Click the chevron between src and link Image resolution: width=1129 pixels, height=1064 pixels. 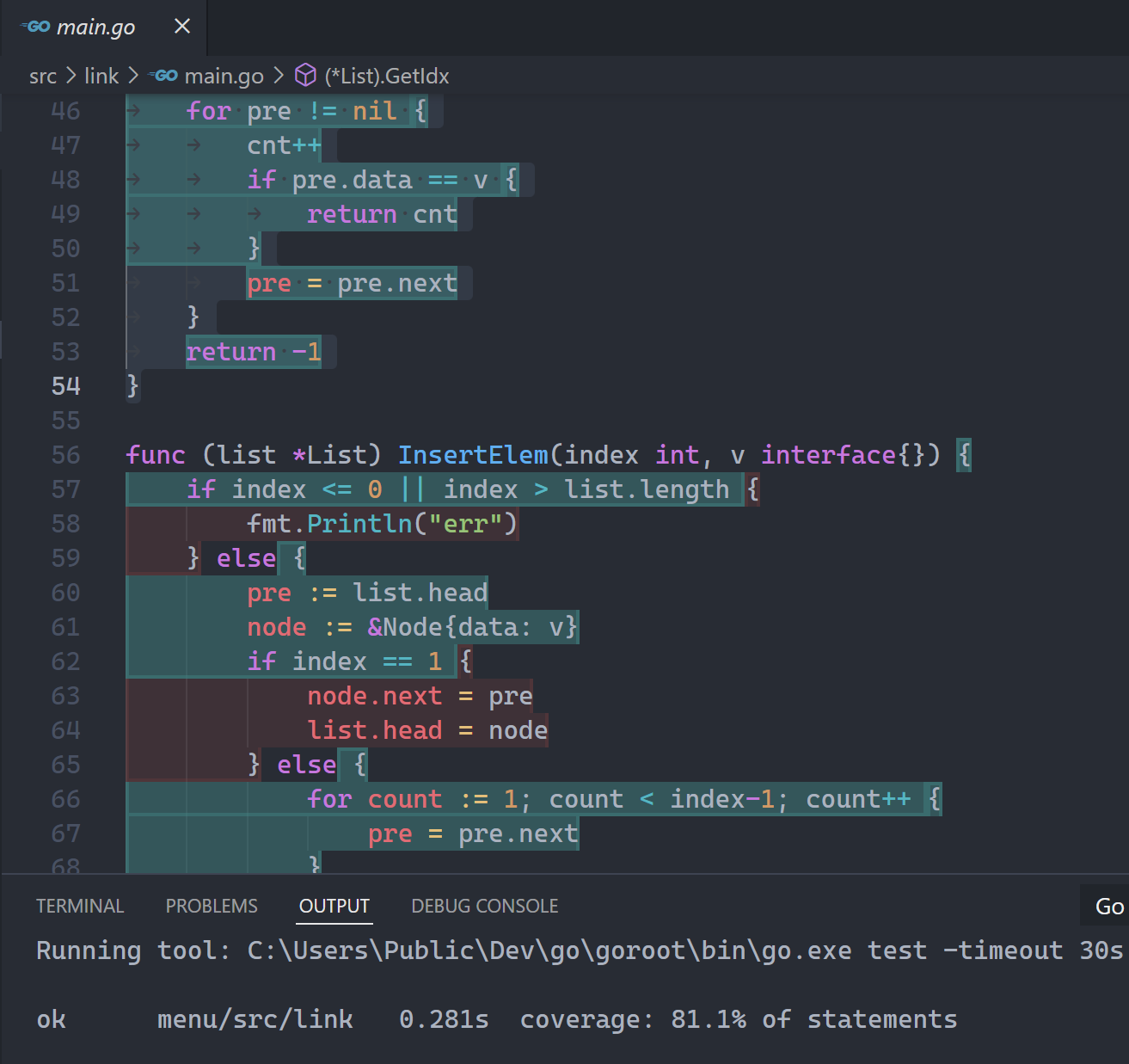coord(71,76)
